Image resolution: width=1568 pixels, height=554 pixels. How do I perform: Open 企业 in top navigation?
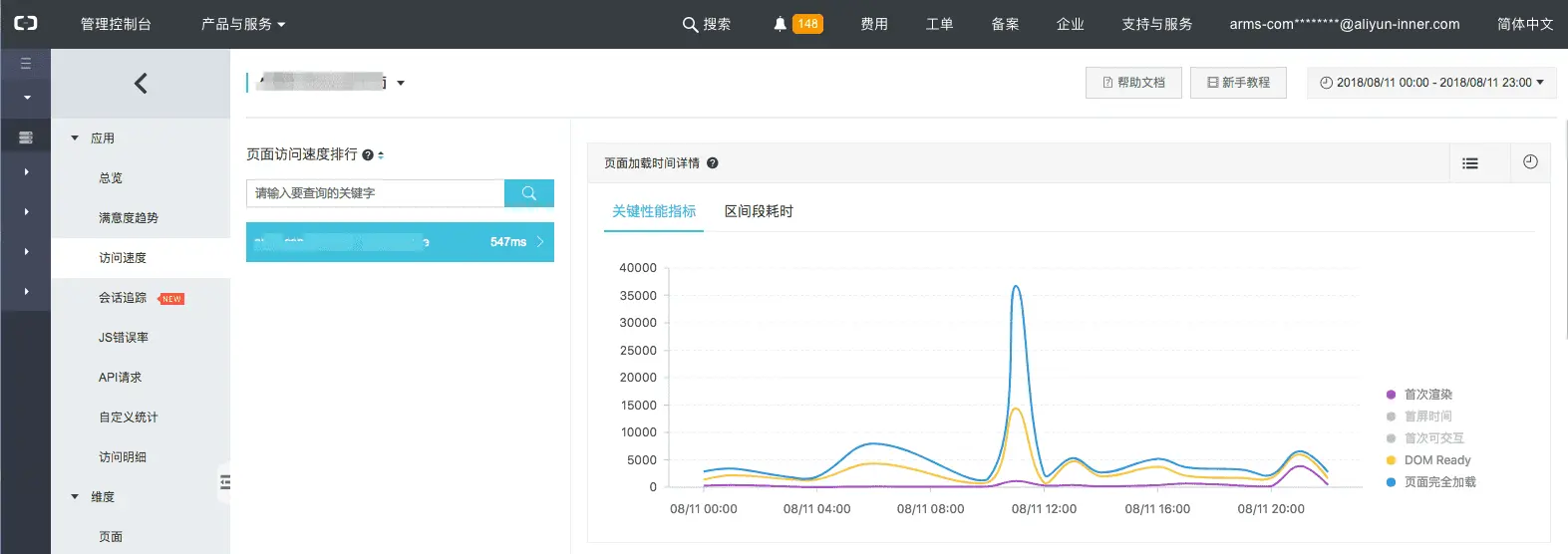[x=1070, y=24]
